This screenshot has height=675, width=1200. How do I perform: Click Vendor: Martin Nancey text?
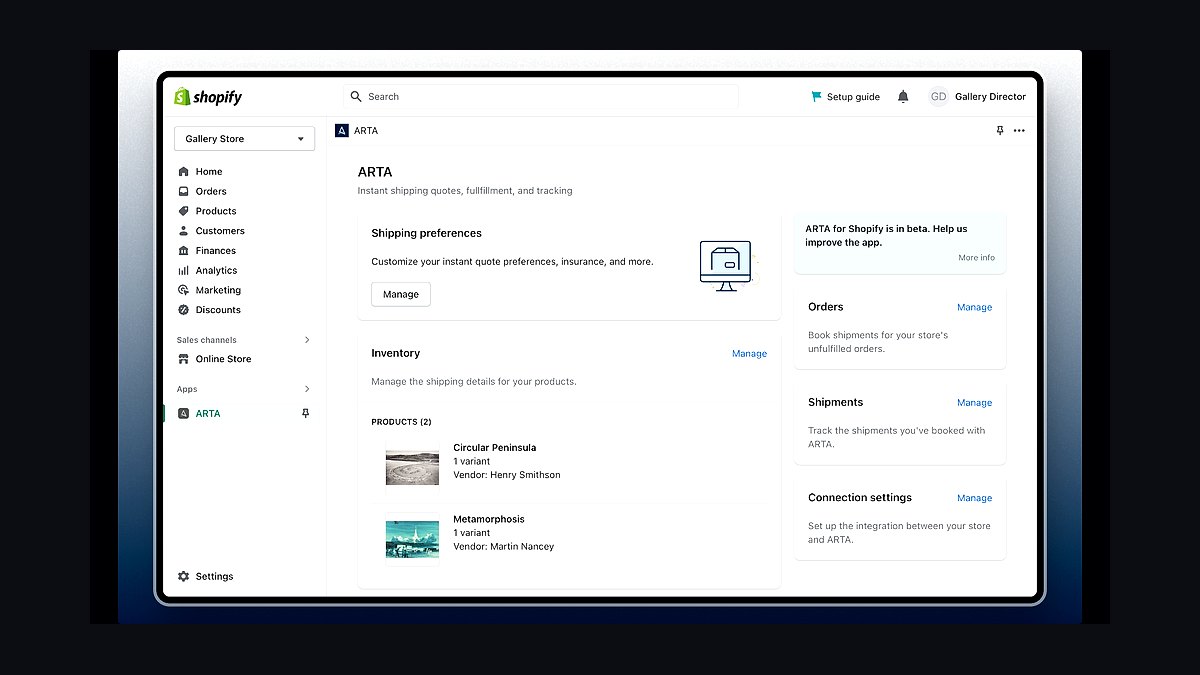503,547
